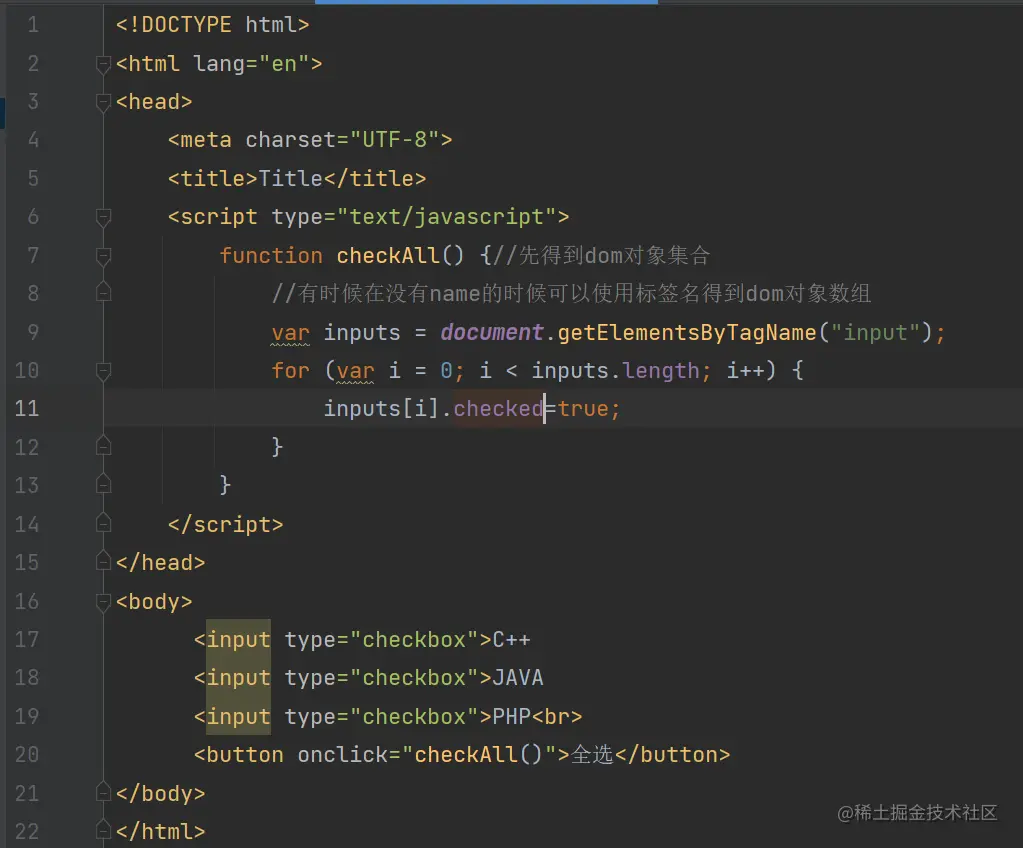The height and width of the screenshot is (848, 1023).
Task: Click the highlighted input tag on line 19
Action: click(x=238, y=716)
